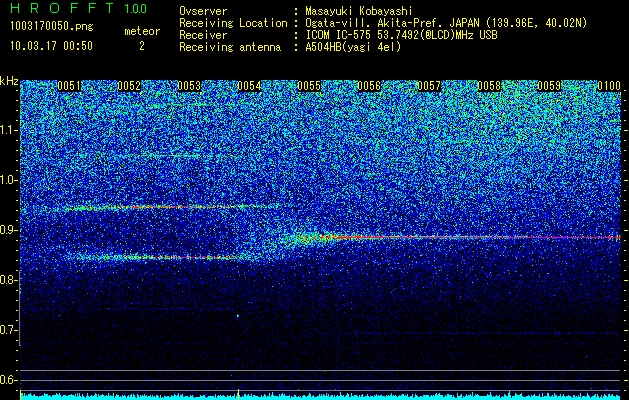This screenshot has height=400, width=629.
Task: Click the observer name Masayuki Kobayashi
Action: [359, 11]
